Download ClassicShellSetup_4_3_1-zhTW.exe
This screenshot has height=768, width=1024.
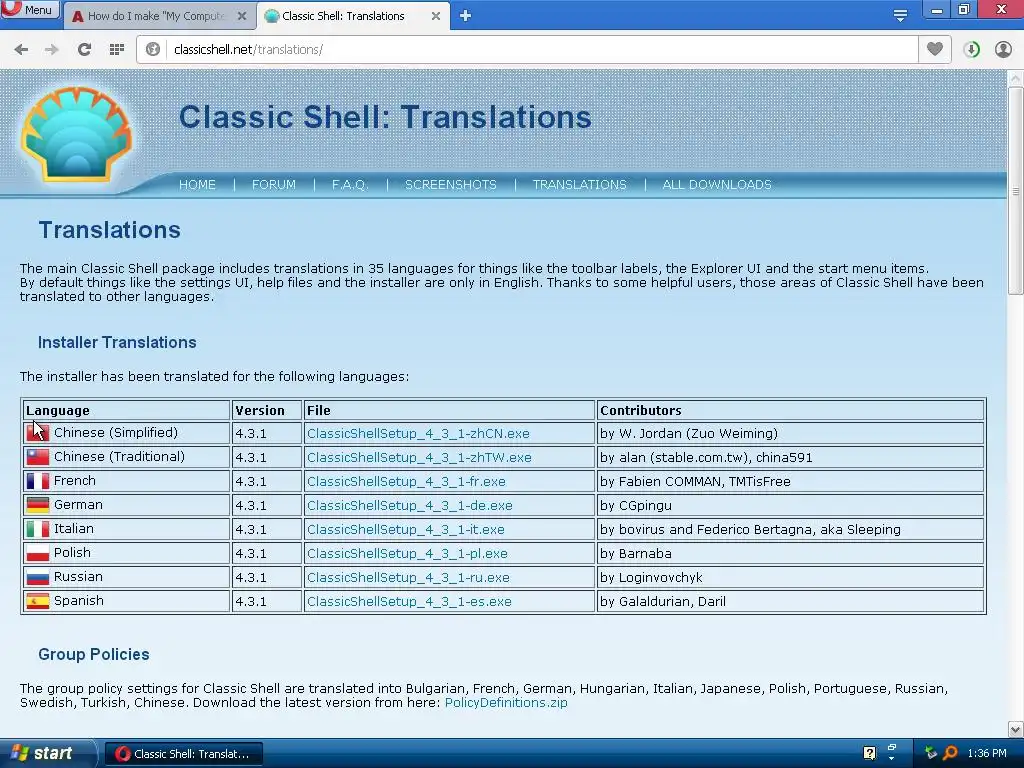click(x=419, y=458)
